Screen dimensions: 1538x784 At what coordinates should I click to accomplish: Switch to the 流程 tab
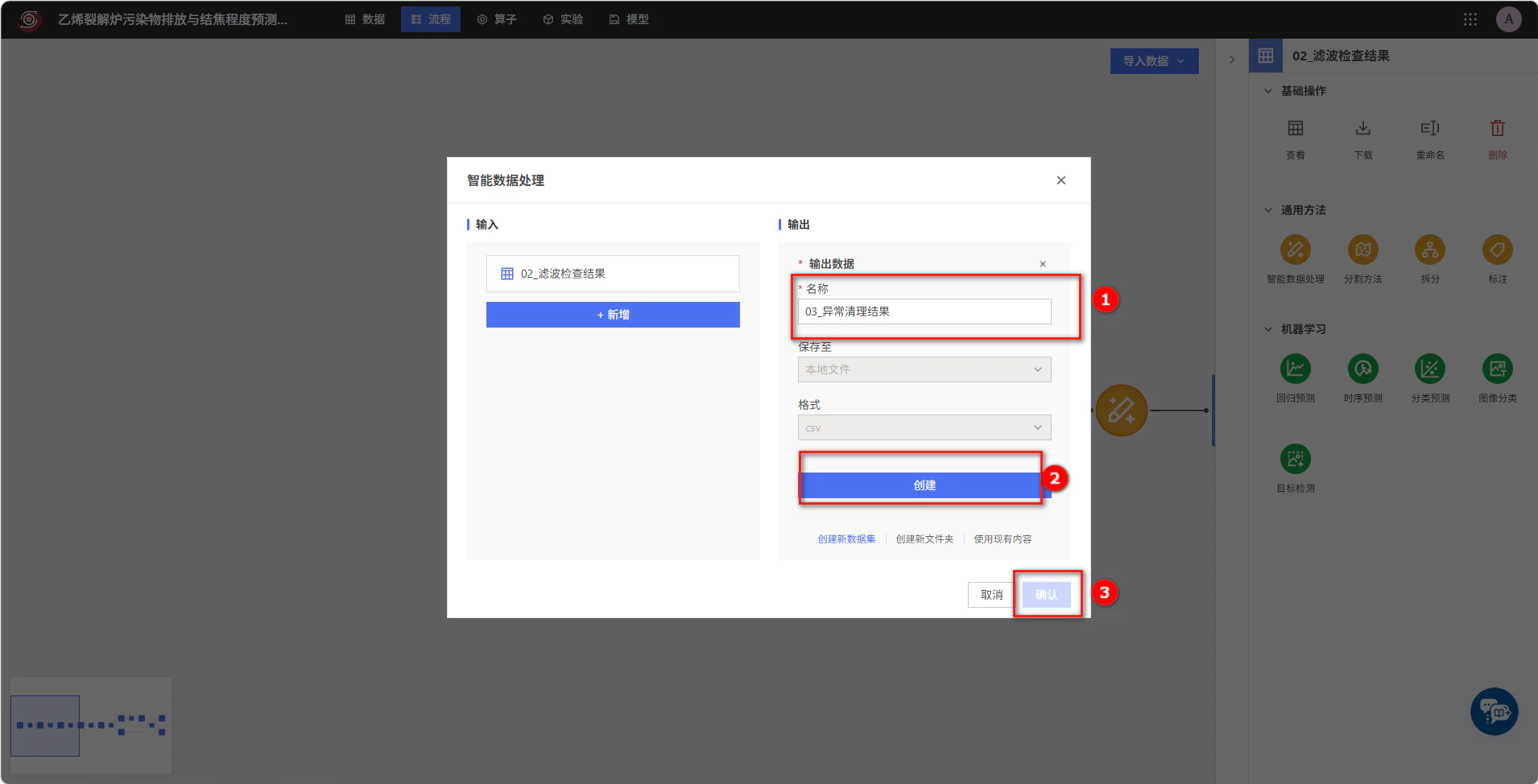[x=431, y=19]
